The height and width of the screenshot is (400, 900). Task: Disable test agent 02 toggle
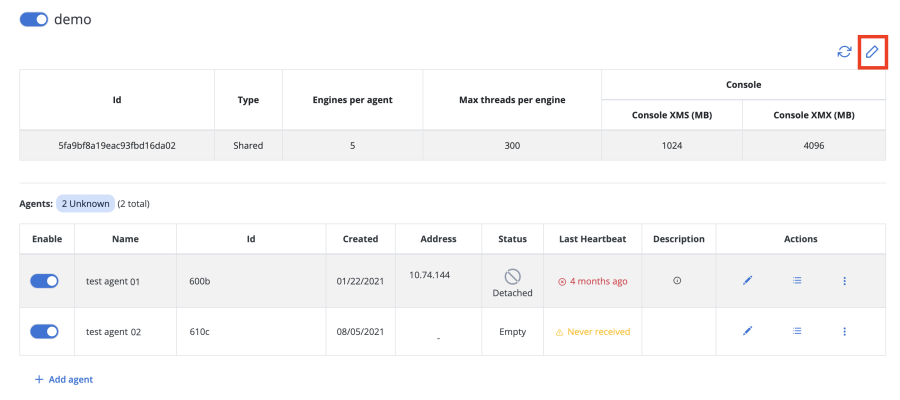45,331
